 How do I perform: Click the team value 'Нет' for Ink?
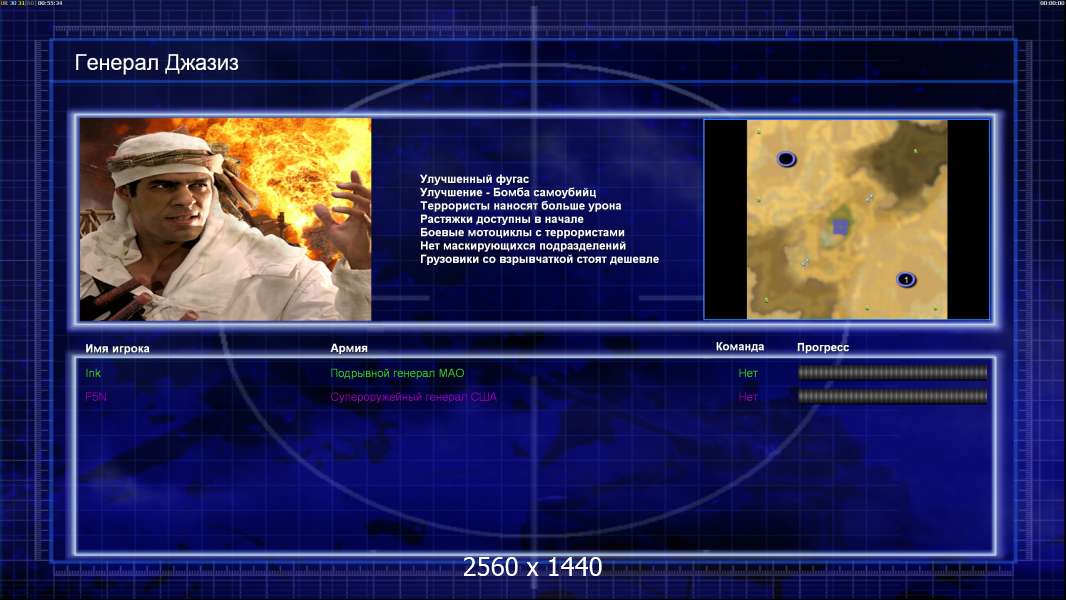point(748,373)
